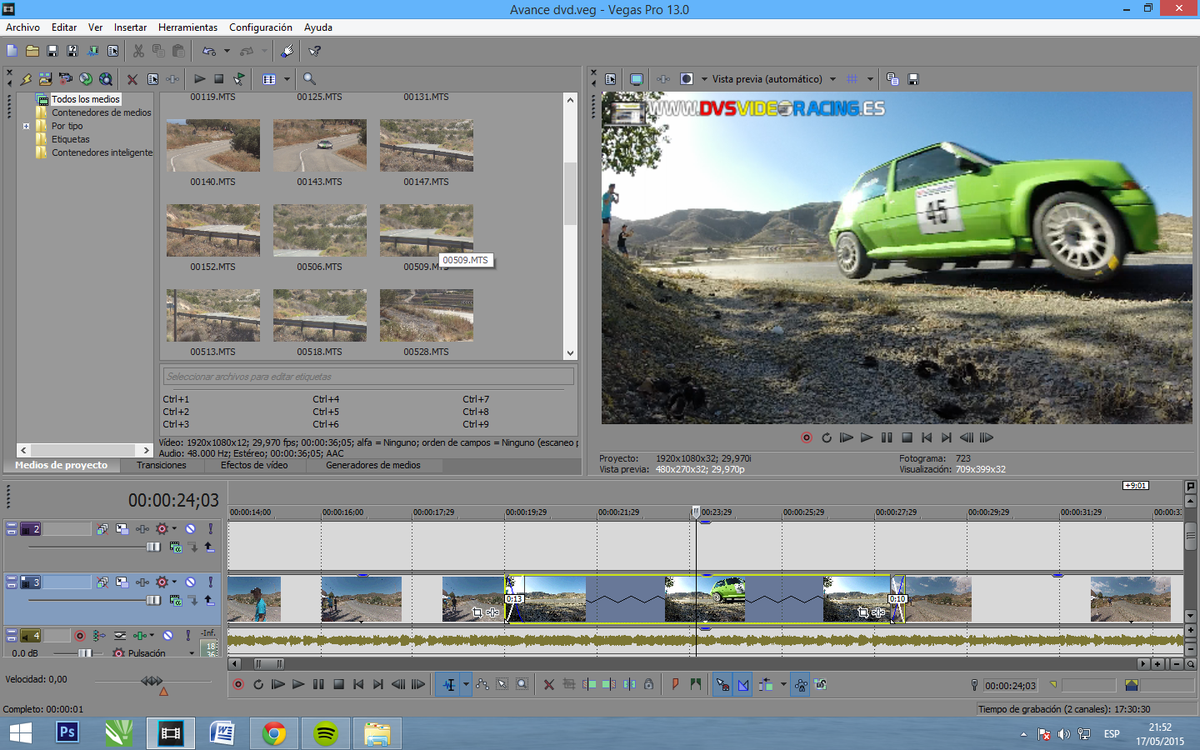Toggle auto preview in Project Media toolbar
The width and height of the screenshot is (1200, 750).
(x=239, y=78)
